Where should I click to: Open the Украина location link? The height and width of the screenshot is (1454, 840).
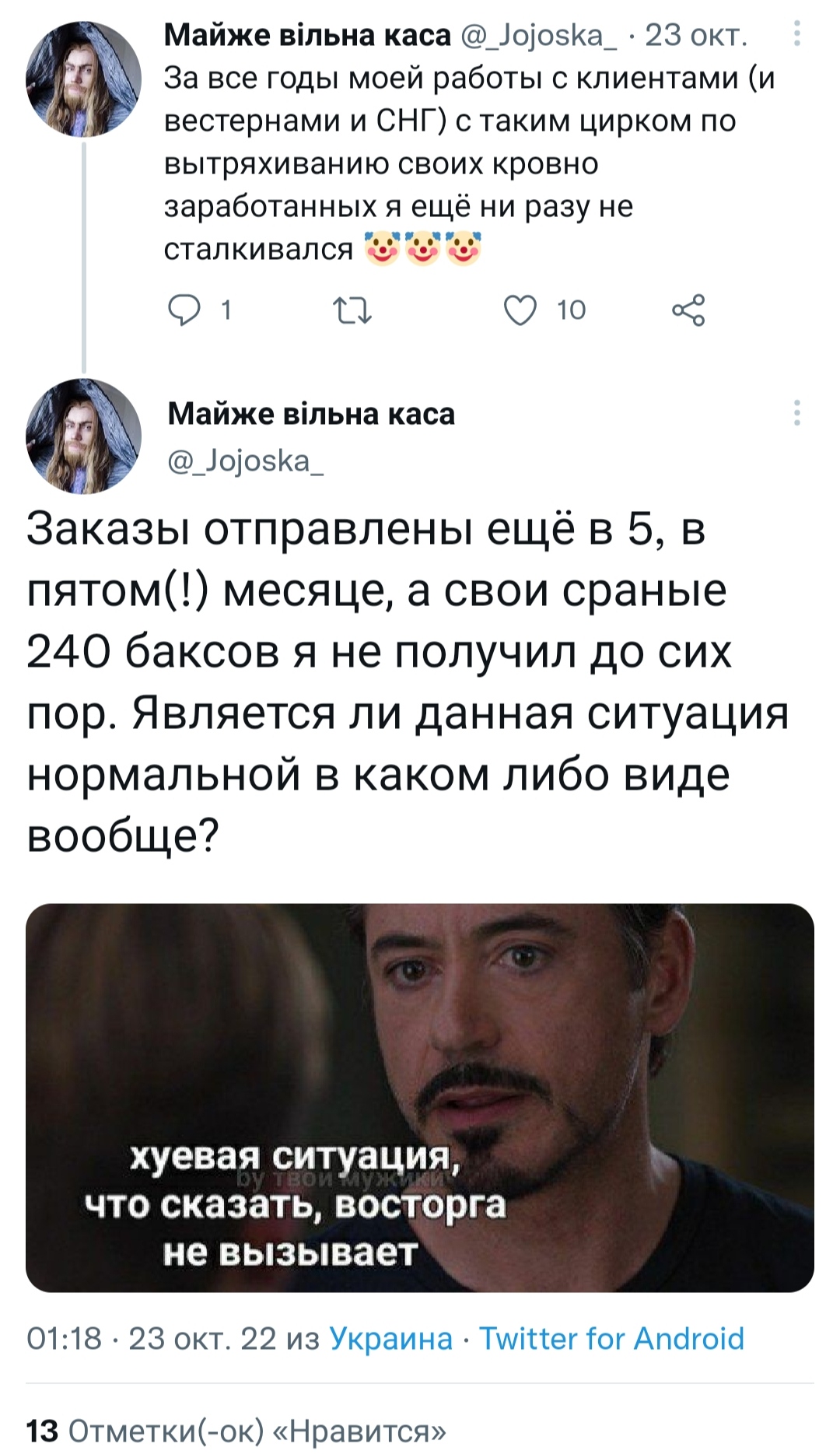coord(391,1339)
